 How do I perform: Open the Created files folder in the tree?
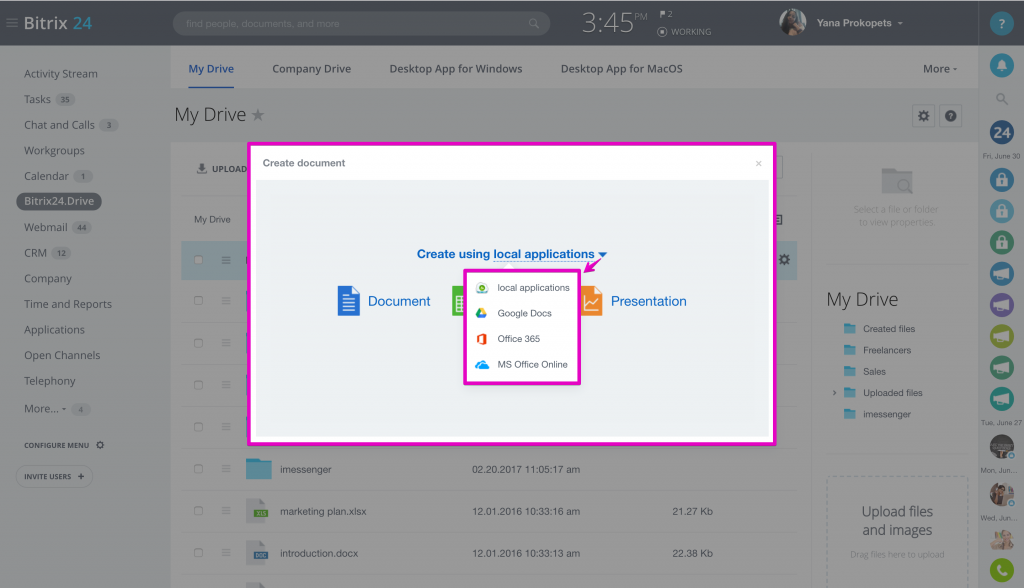coord(889,329)
